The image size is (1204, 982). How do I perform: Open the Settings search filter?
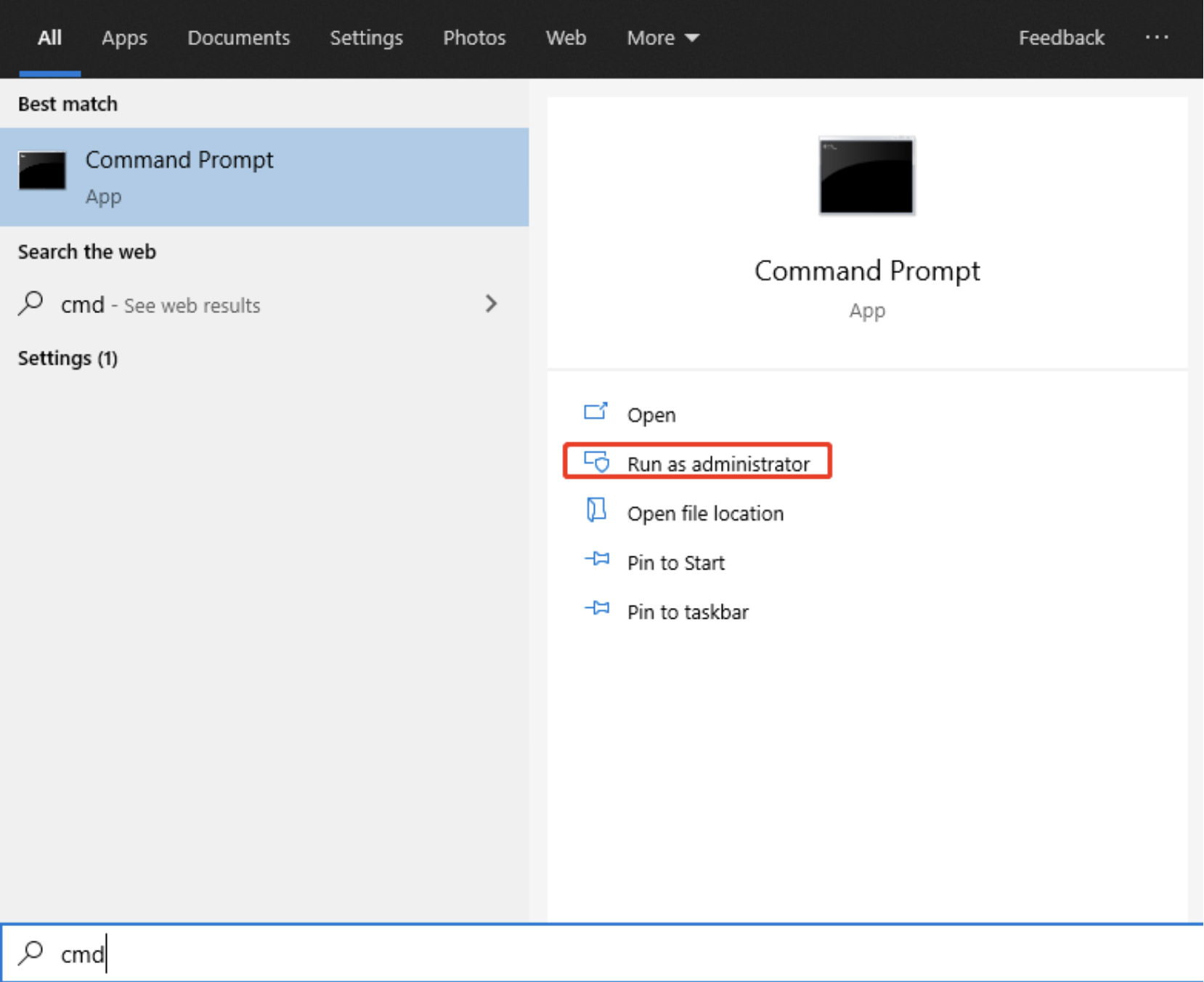point(366,38)
